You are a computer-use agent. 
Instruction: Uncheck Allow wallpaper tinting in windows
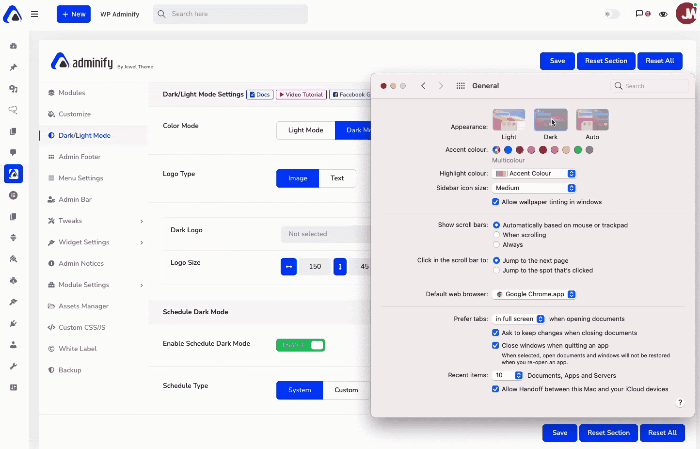coord(496,201)
